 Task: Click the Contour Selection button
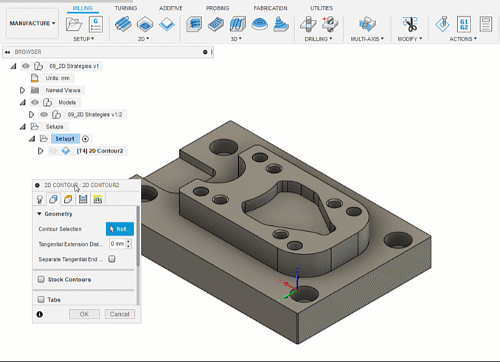120,229
